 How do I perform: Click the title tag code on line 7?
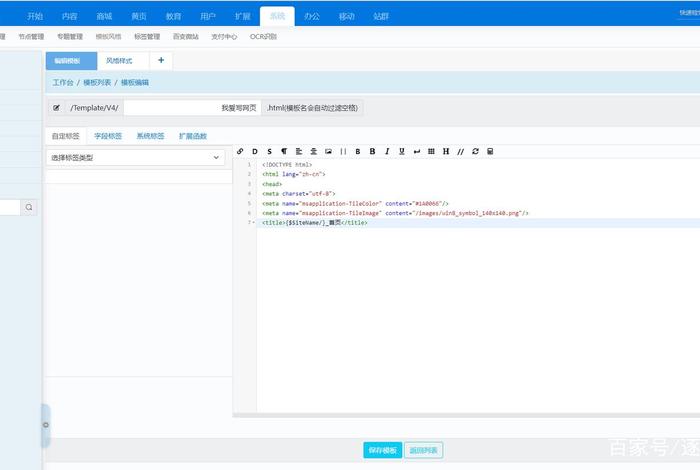(x=315, y=222)
